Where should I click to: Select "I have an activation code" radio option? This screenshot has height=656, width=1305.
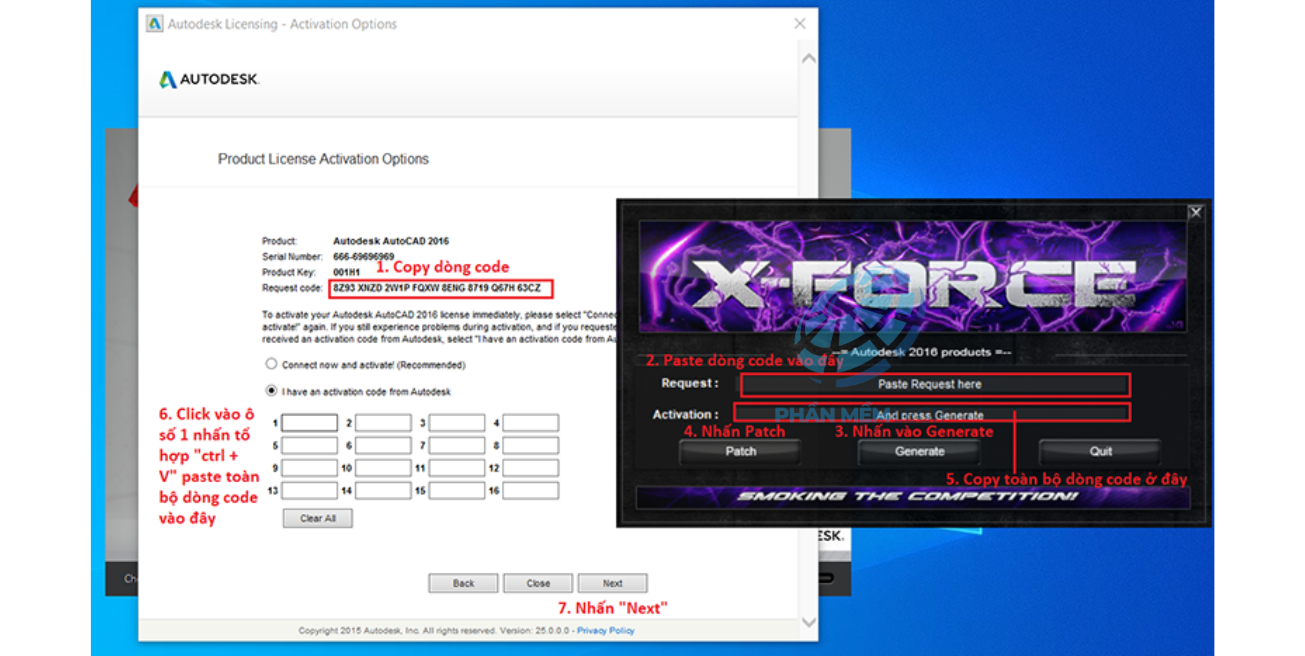pyautogui.click(x=271, y=391)
